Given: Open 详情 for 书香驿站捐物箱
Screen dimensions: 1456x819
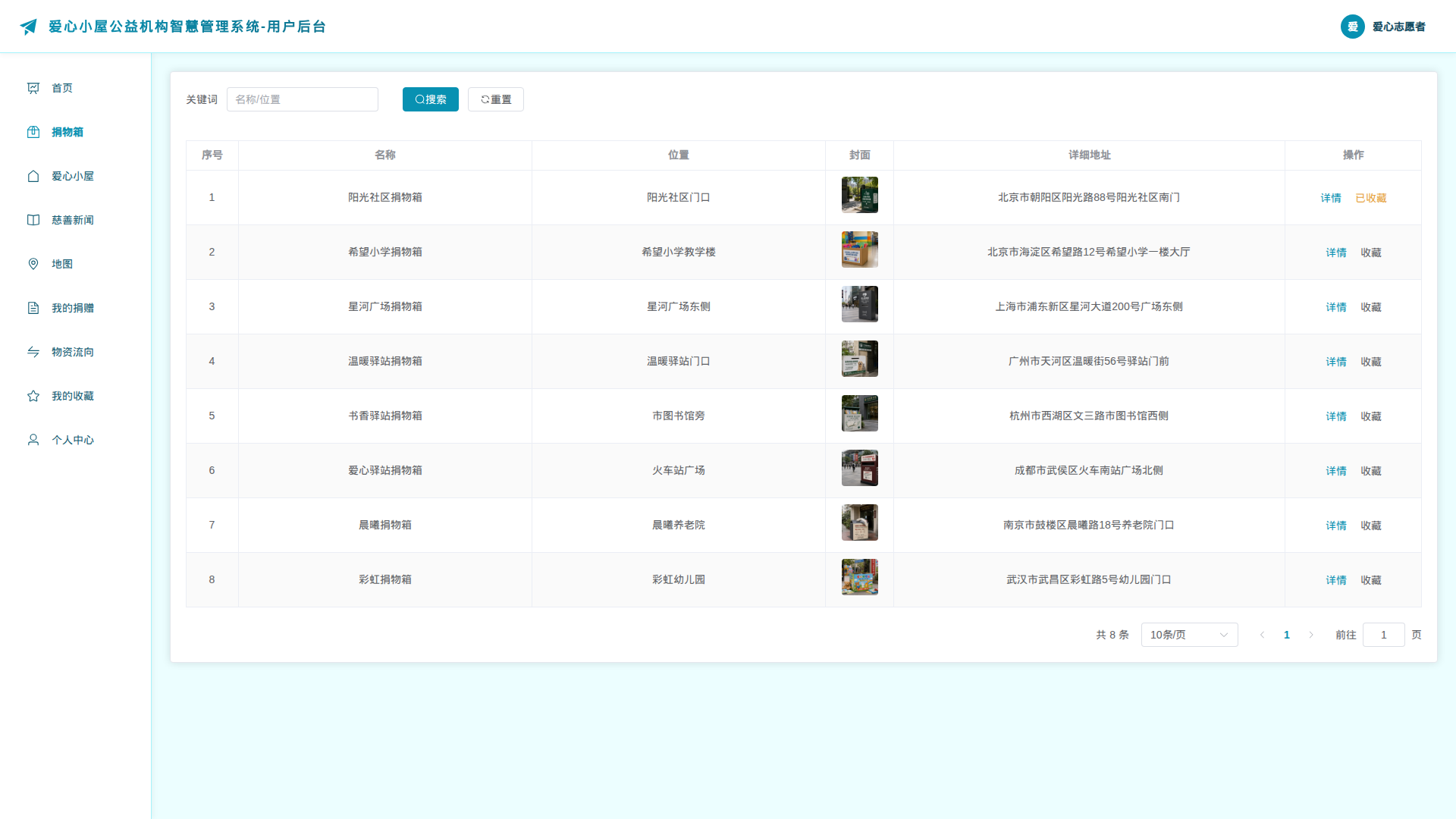Looking at the screenshot, I should point(1336,416).
